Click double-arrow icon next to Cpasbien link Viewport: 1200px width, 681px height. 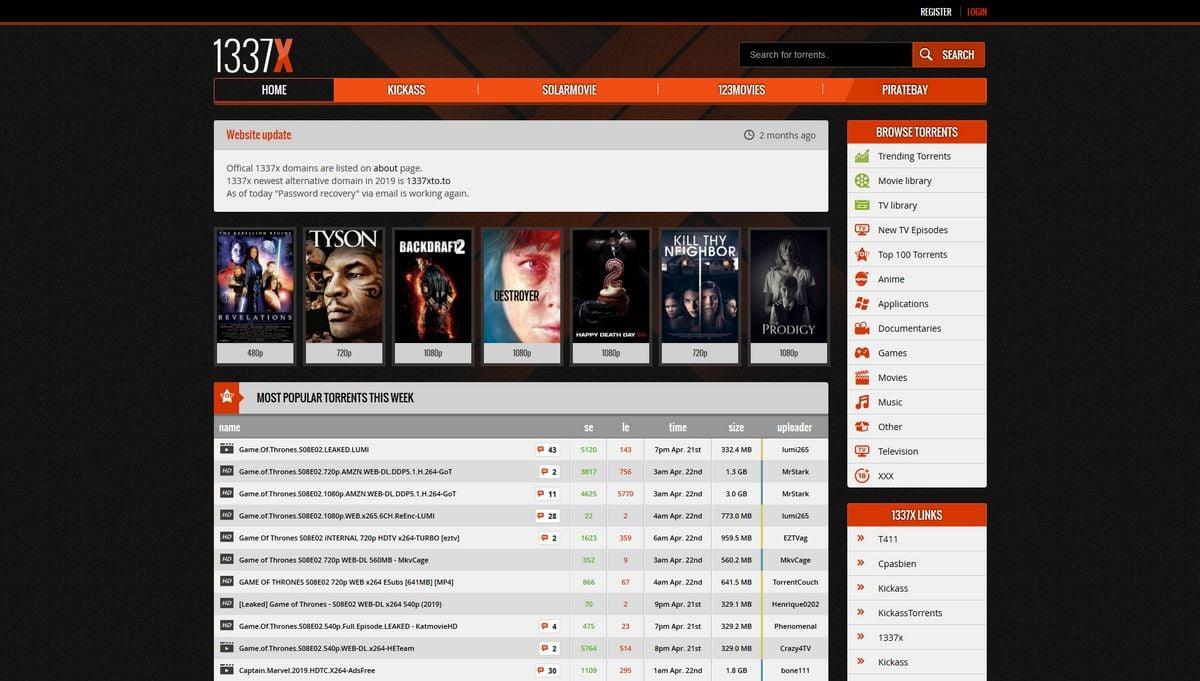click(x=860, y=563)
